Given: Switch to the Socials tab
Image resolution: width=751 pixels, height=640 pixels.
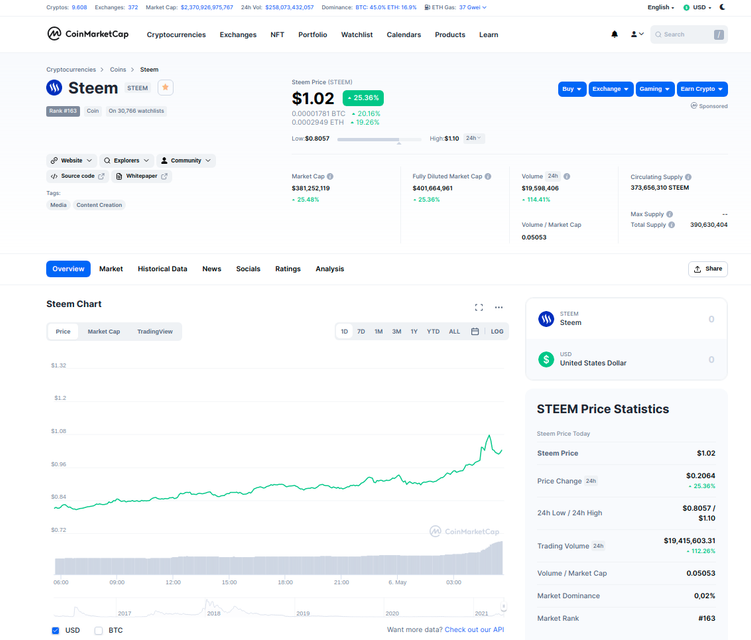Looking at the screenshot, I should point(248,269).
